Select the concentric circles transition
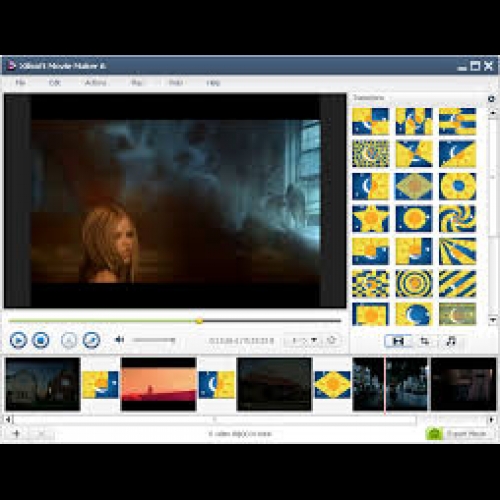This screenshot has width=500, height=500. point(414,283)
